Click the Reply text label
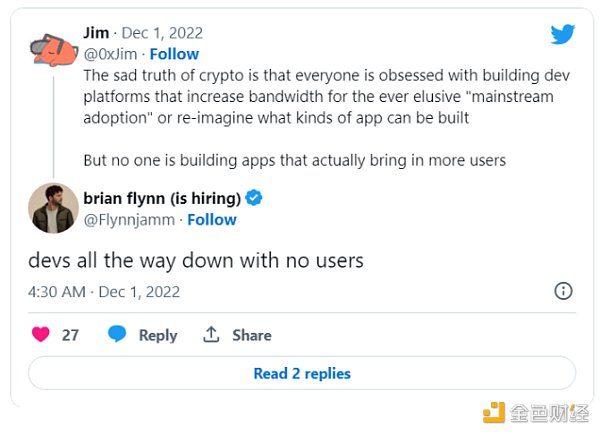 coord(157,336)
